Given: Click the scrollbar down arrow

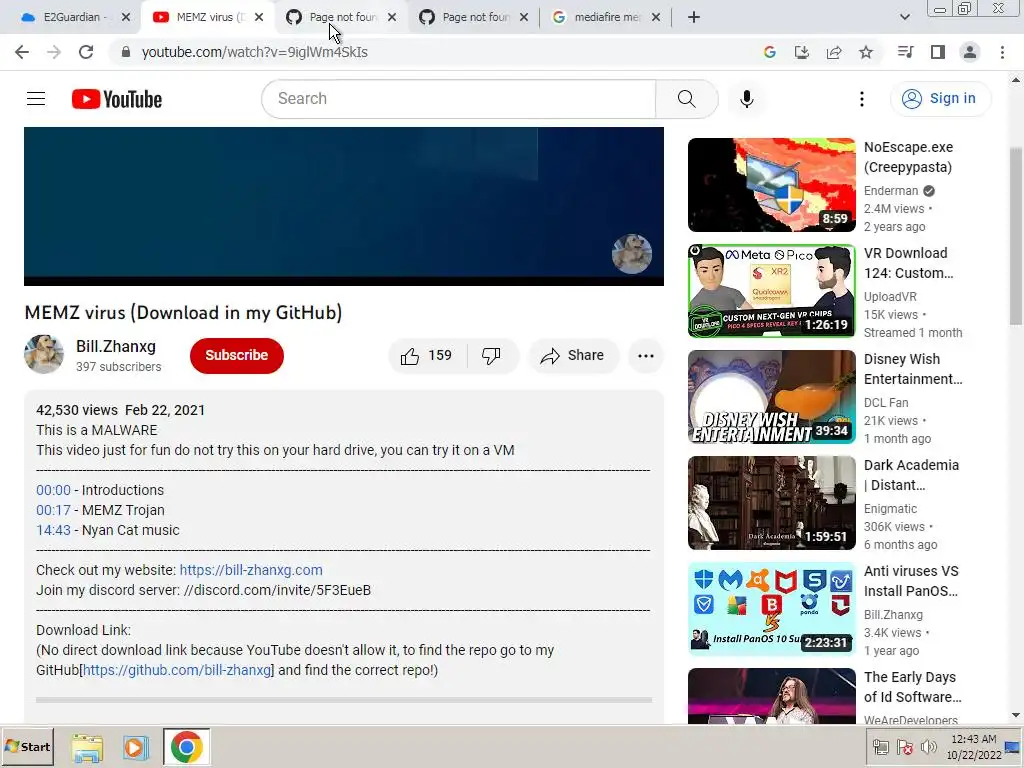Looking at the screenshot, I should tap(1016, 716).
